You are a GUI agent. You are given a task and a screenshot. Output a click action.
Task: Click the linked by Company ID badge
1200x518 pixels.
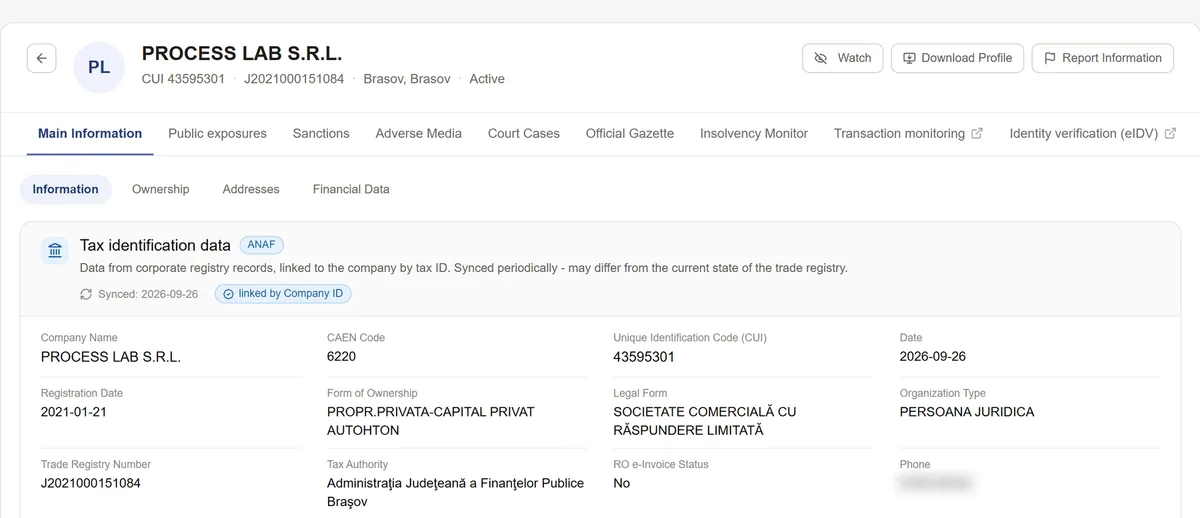(x=283, y=294)
